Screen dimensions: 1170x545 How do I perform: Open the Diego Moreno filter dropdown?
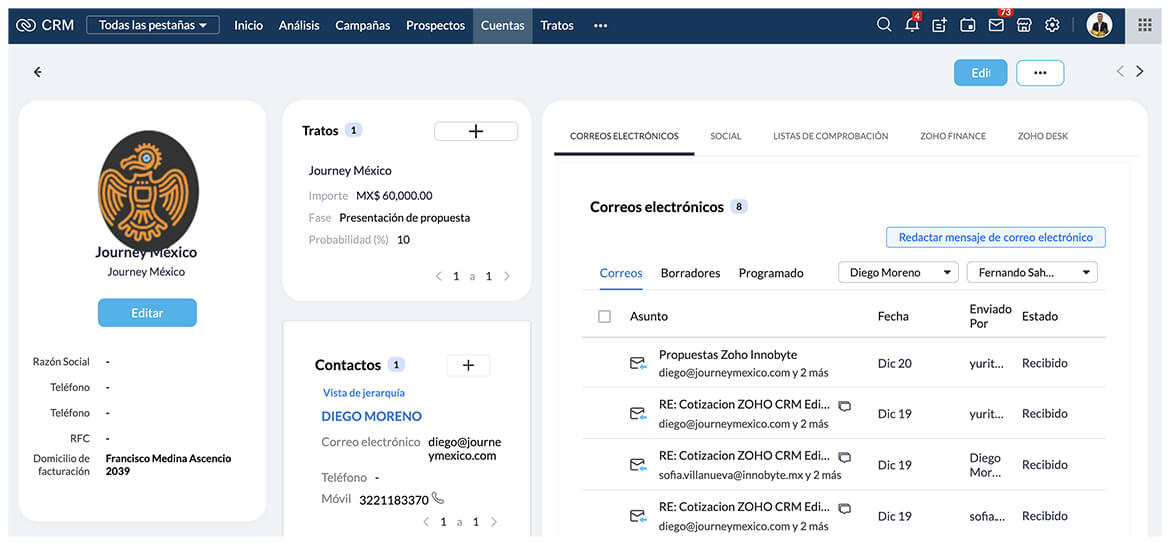click(x=898, y=272)
